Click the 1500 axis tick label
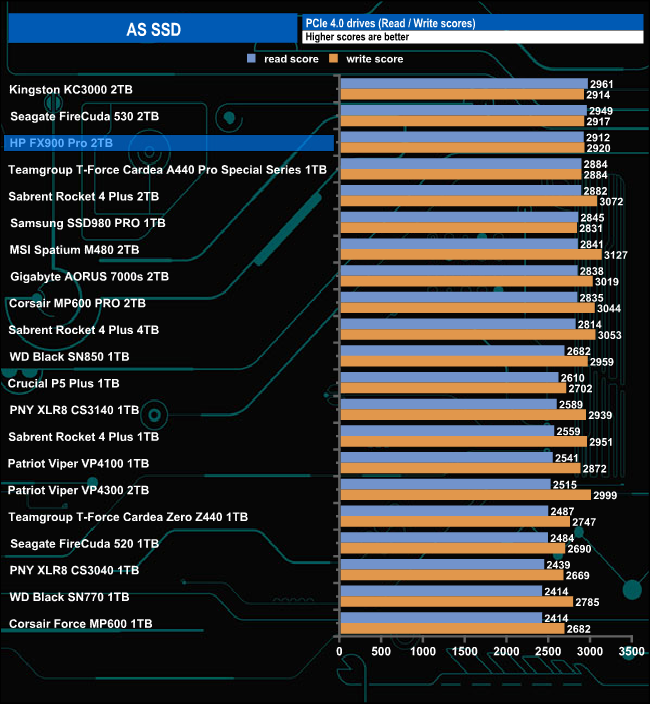Viewport: 650px width, 704px height. pyautogui.click(x=465, y=651)
